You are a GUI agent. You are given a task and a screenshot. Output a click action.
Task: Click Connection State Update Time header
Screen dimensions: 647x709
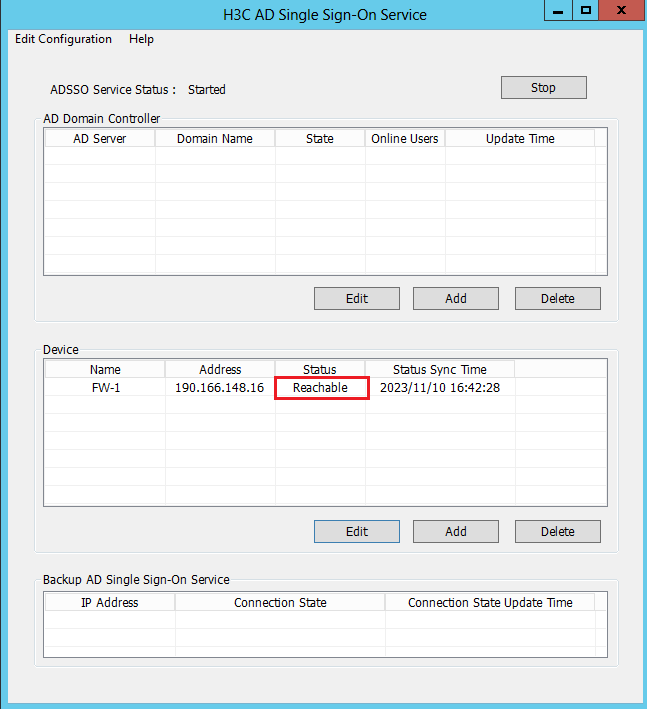(490, 602)
